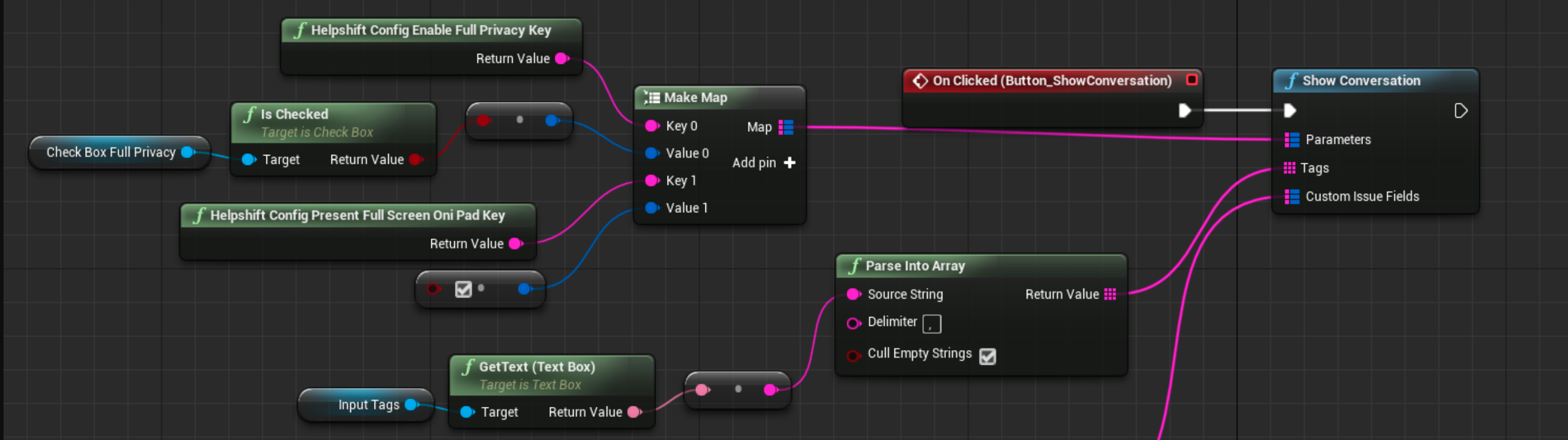Image resolution: width=1568 pixels, height=440 pixels.
Task: Click the Add pin plus icon
Action: tap(789, 163)
